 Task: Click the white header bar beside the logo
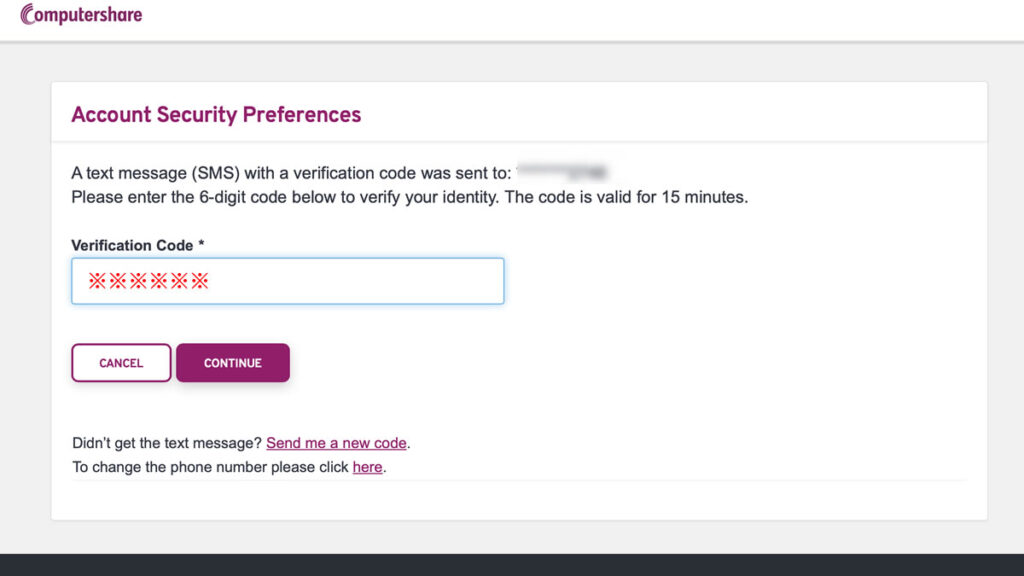tap(581, 20)
